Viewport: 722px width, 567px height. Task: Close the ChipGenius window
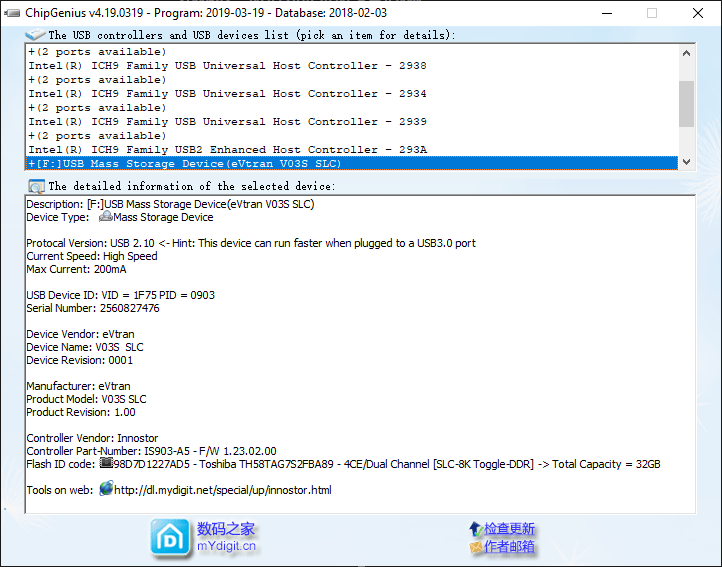coord(698,13)
